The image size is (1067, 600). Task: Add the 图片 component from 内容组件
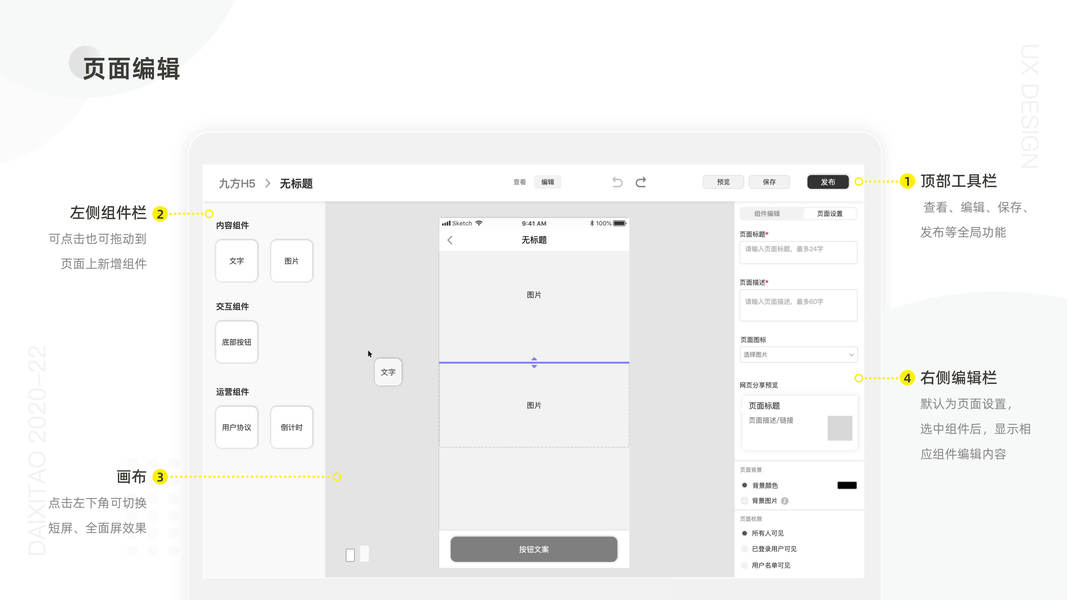[291, 261]
